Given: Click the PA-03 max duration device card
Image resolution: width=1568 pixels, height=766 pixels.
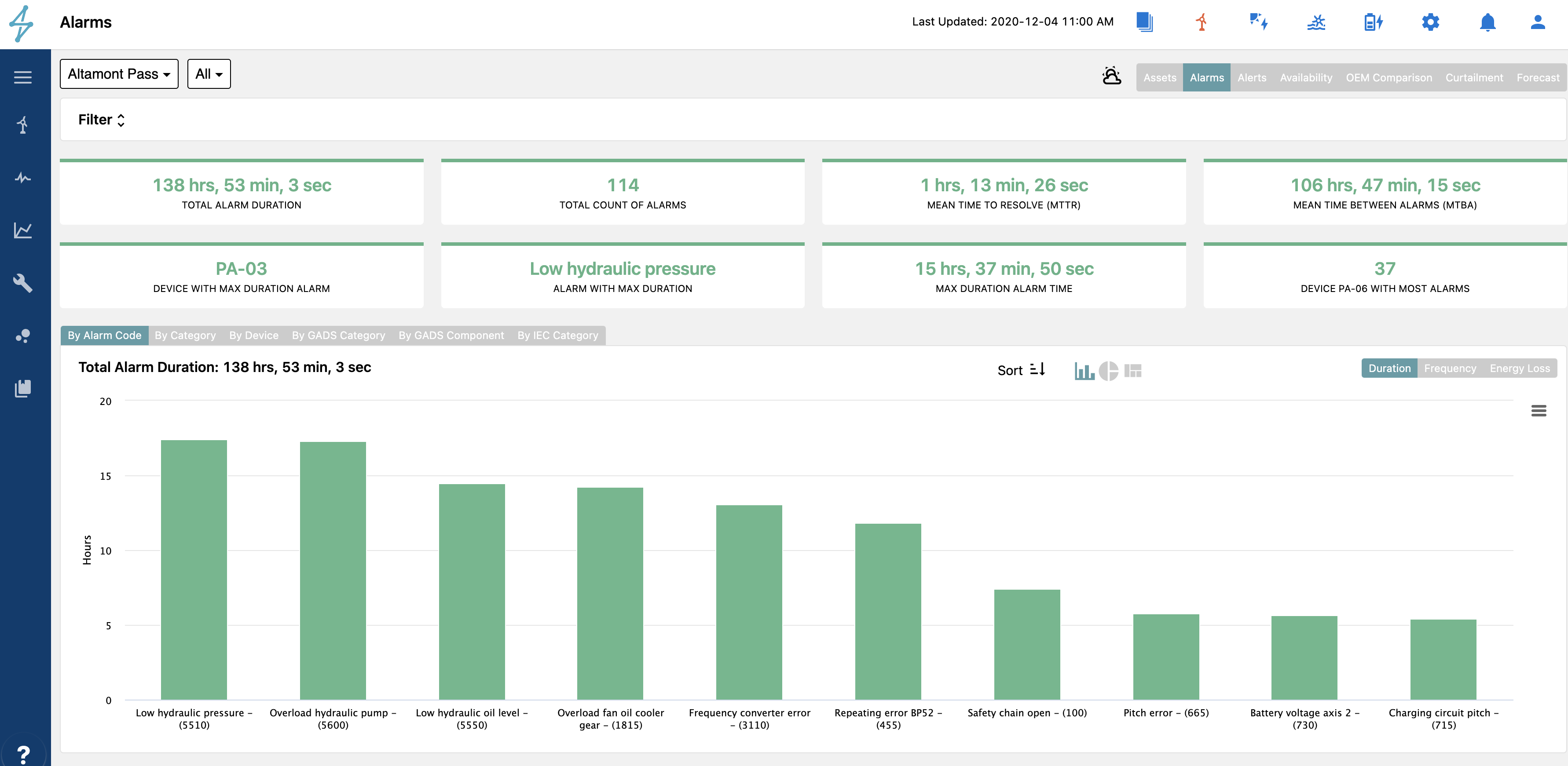Looking at the screenshot, I should pos(242,276).
